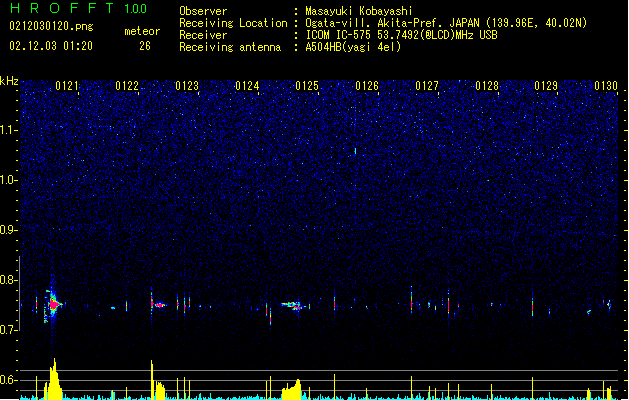The height and width of the screenshot is (400, 629).
Task: Click the meteor count 26
Action: click(145, 46)
